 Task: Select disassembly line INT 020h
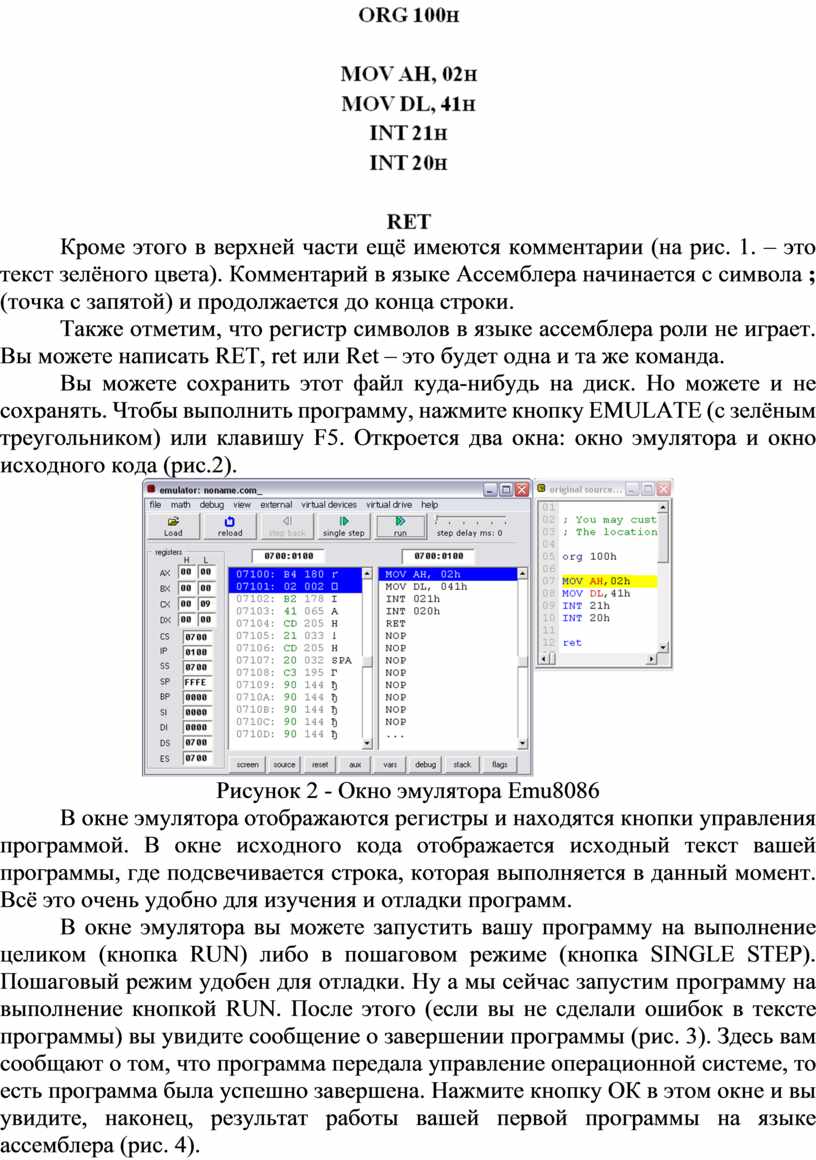(448, 611)
